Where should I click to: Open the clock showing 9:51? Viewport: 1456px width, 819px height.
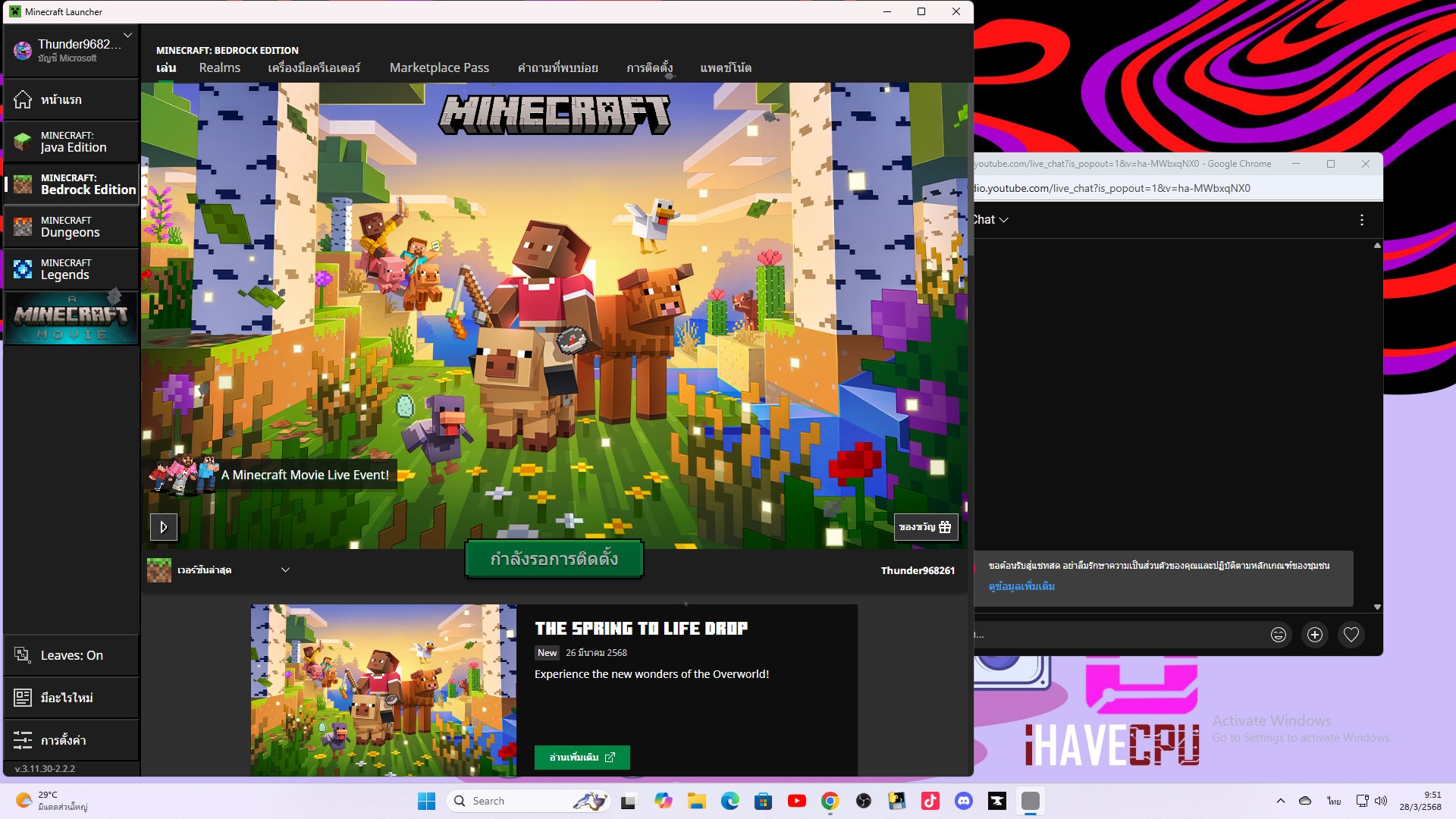(x=1420, y=801)
